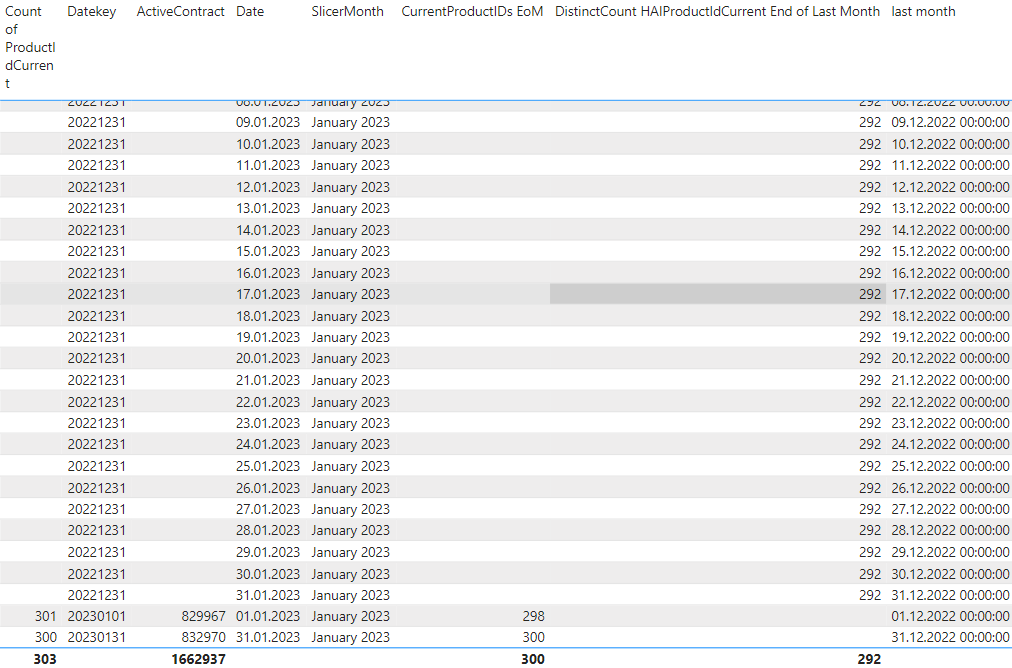Select date cell 15.01.2023
The image size is (1012, 668).
(268, 251)
